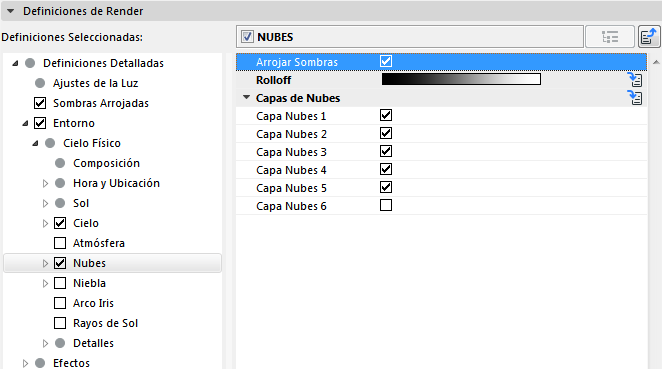Image resolution: width=662 pixels, height=369 pixels.
Task: Toggle the Entorno checkbox
Action: (x=40, y=123)
